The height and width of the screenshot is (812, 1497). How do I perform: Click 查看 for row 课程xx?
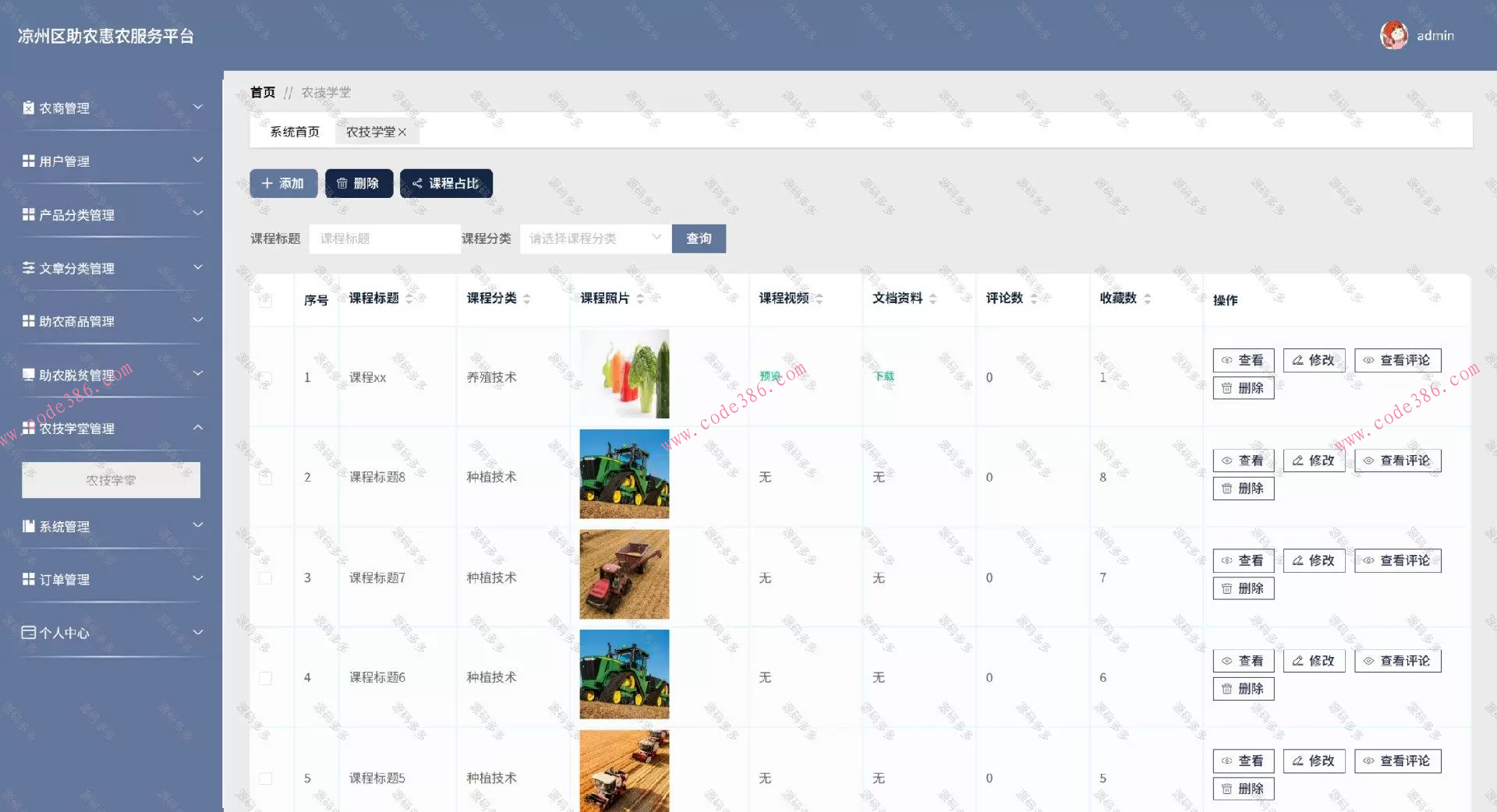coord(1244,360)
